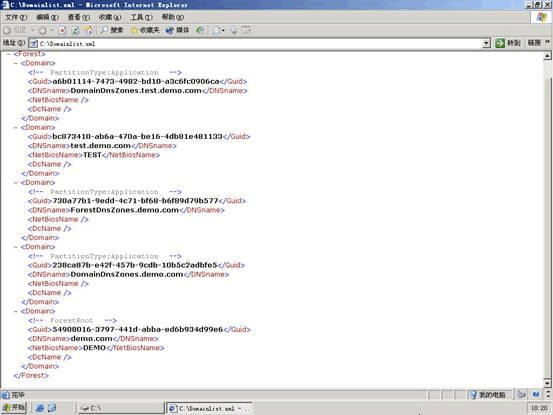The height and width of the screenshot is (415, 553).
Task: Click the Refresh page icon
Action: [x=75, y=31]
